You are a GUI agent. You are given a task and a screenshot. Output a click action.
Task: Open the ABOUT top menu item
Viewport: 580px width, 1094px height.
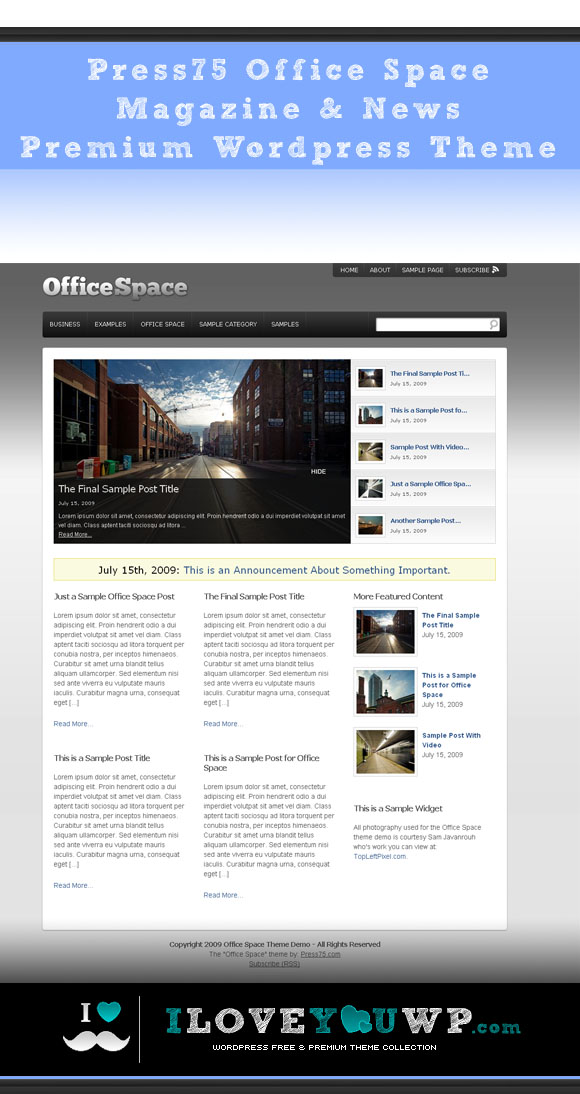[x=380, y=270]
